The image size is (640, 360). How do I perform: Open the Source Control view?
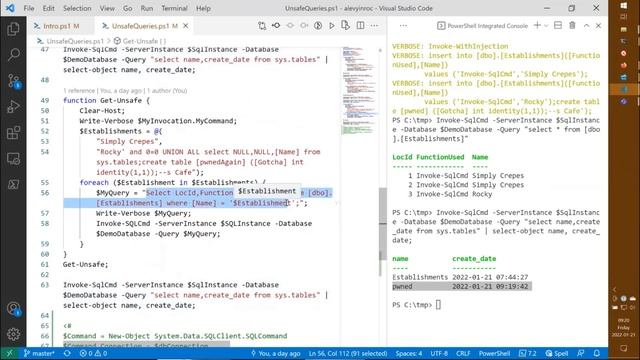[13, 81]
